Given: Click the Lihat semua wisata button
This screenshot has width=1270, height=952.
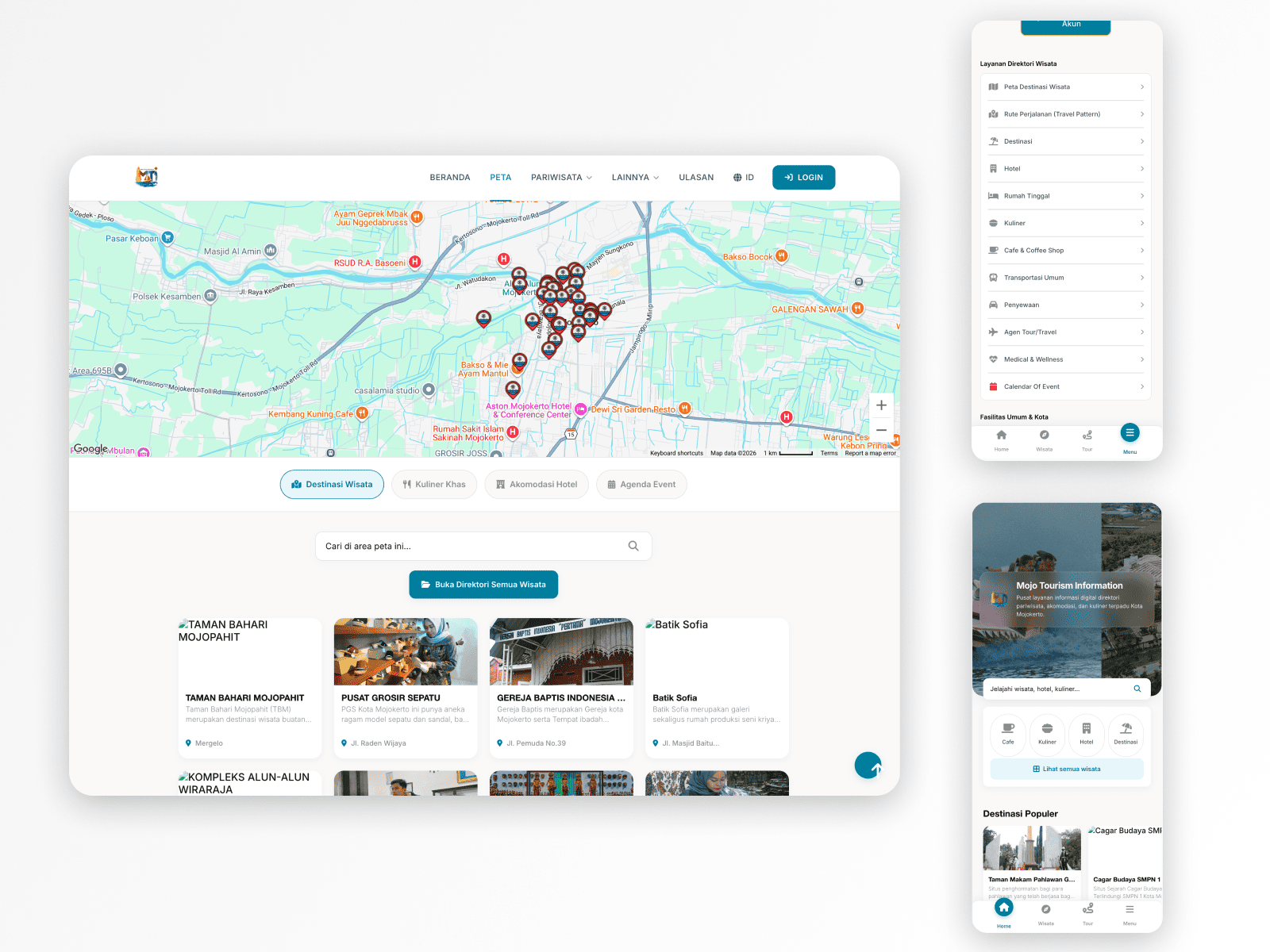Looking at the screenshot, I should click(x=1067, y=769).
